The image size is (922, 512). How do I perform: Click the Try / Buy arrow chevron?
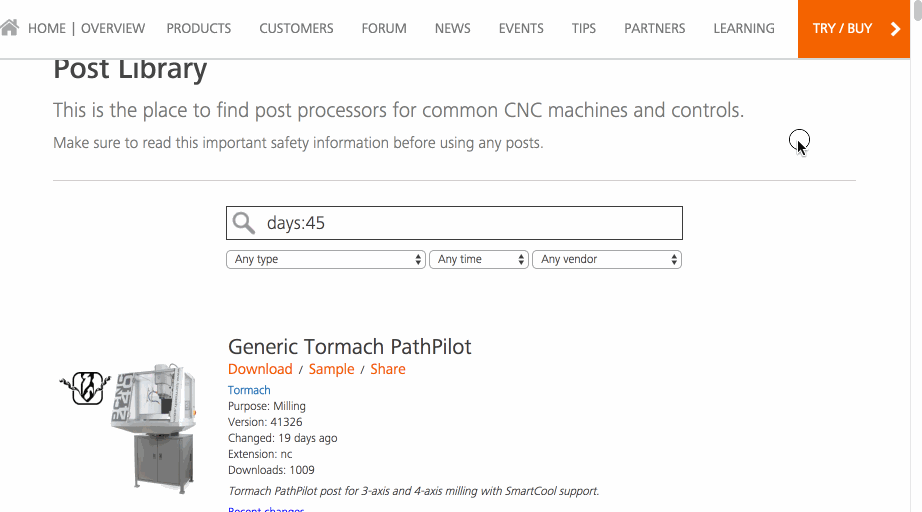point(895,29)
